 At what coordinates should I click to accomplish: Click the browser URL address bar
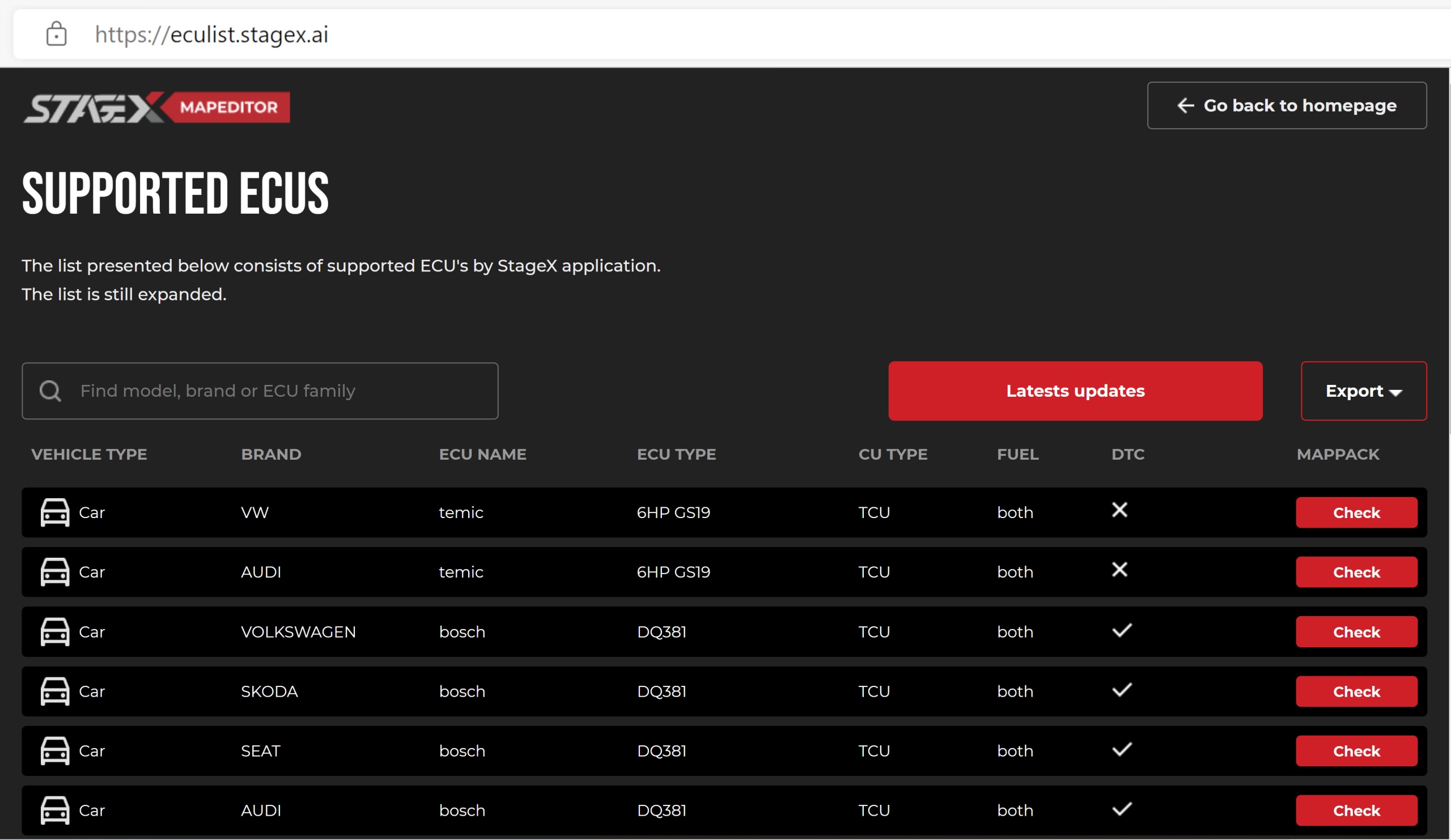click(x=691, y=34)
